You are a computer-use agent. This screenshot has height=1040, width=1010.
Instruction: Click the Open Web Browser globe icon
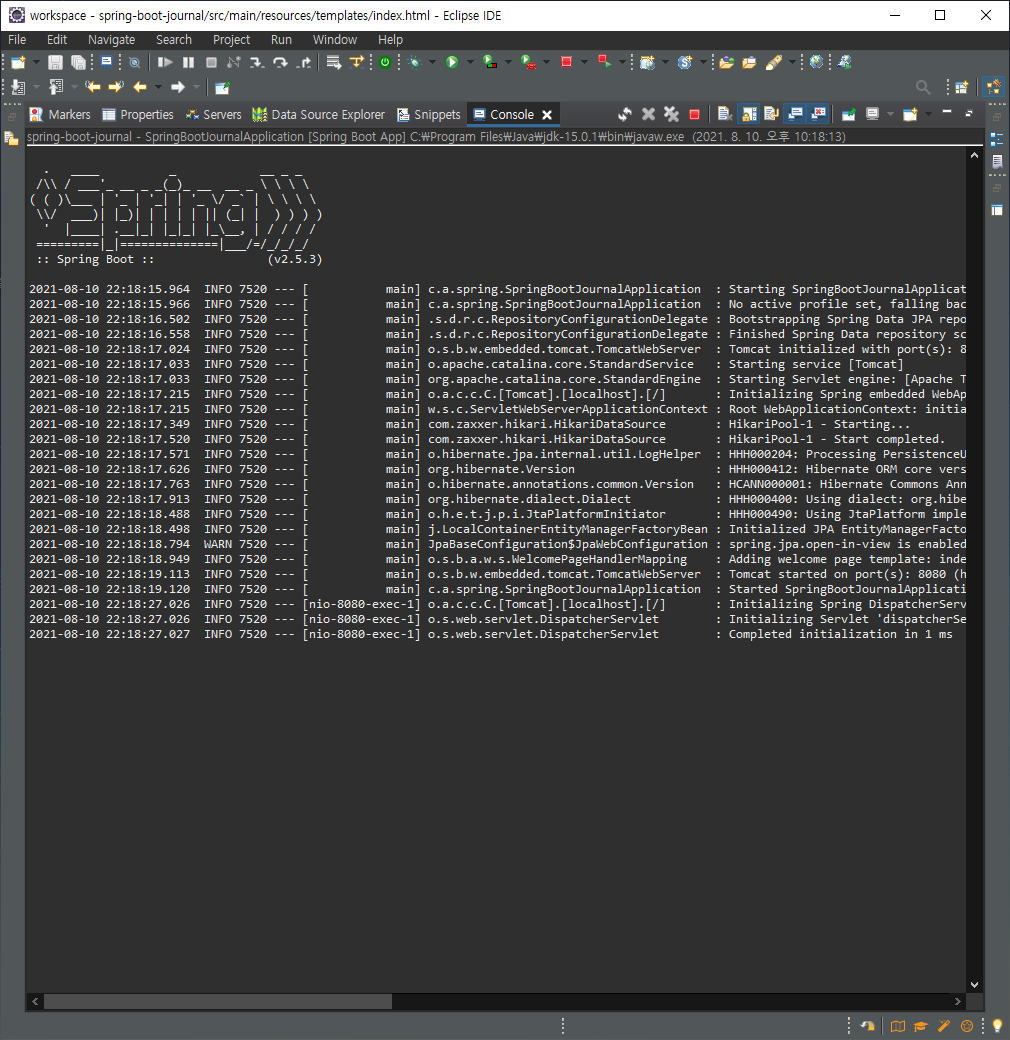click(816, 62)
